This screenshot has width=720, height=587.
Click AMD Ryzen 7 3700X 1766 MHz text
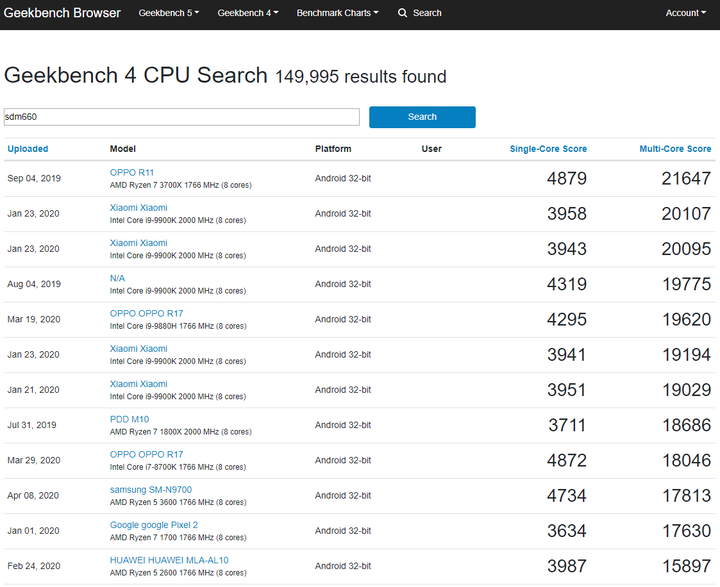[180, 185]
